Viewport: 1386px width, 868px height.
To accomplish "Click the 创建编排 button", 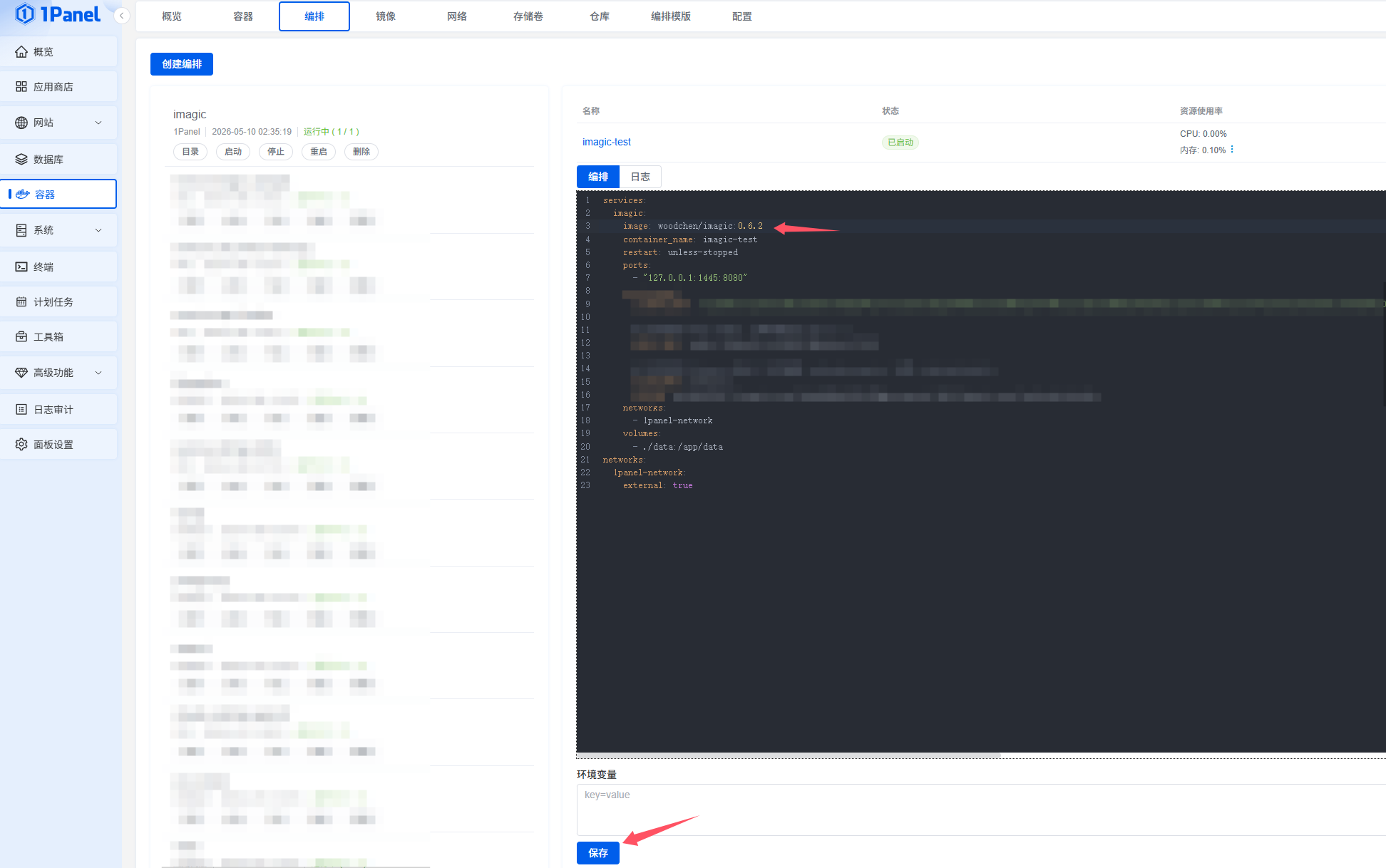I will [x=182, y=64].
